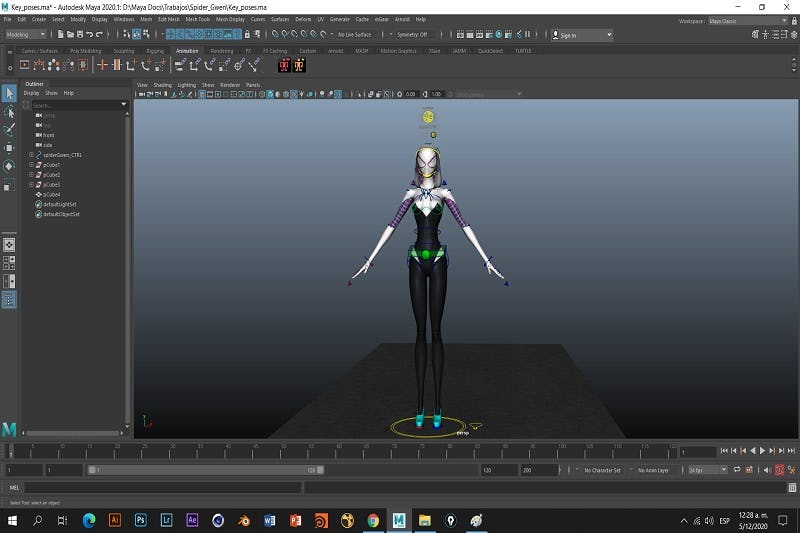Image resolution: width=800 pixels, height=533 pixels.
Task: Switch to the Rigging shelf tab
Action: click(155, 50)
